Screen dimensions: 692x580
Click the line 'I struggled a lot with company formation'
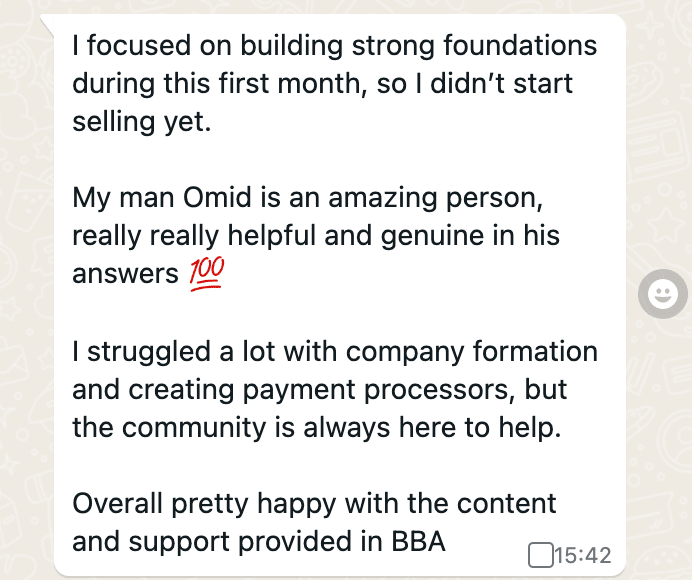pos(335,352)
